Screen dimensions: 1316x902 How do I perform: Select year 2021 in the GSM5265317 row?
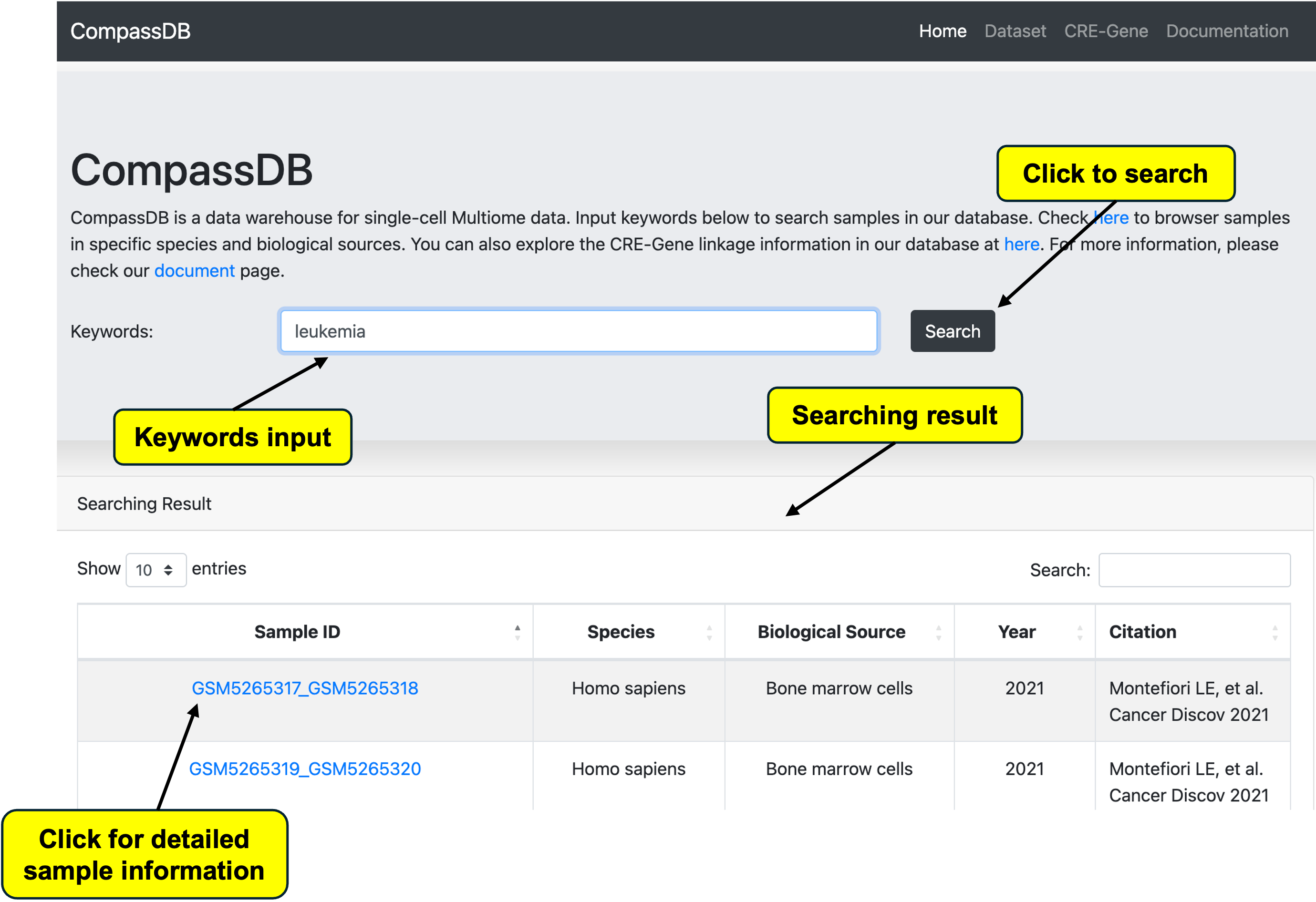pos(1025,688)
